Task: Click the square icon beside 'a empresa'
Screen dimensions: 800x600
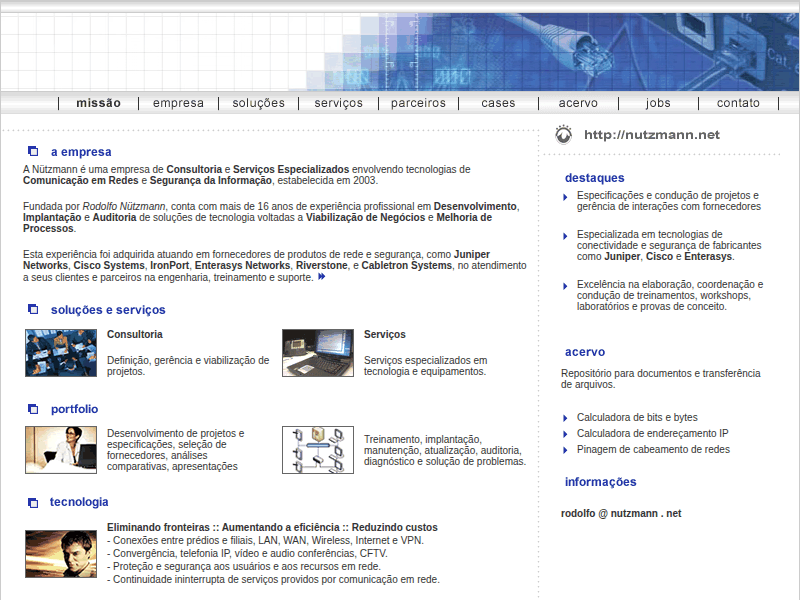Action: [x=33, y=151]
